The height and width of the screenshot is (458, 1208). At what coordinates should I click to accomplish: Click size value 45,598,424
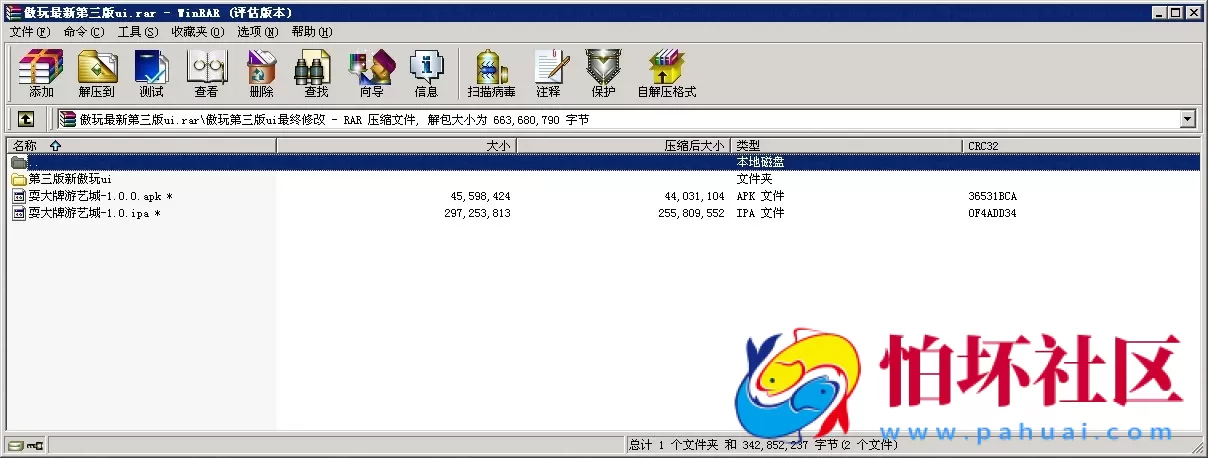[480, 196]
